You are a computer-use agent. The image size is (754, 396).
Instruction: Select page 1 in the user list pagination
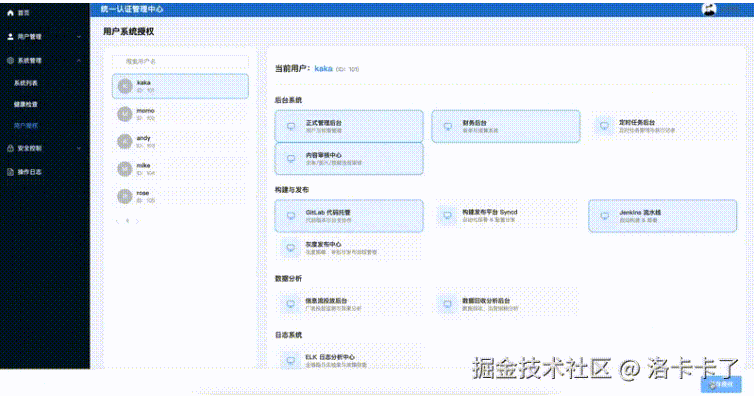click(127, 221)
